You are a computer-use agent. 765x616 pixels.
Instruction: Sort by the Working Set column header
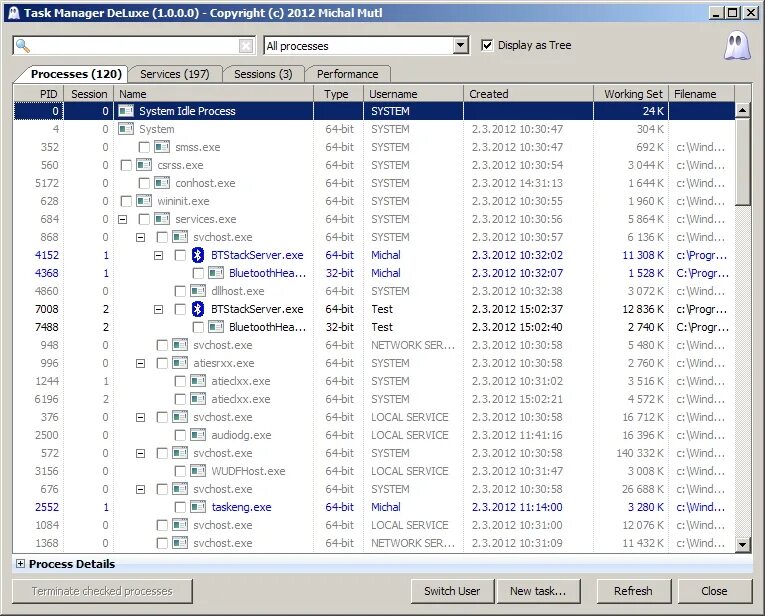(x=630, y=94)
